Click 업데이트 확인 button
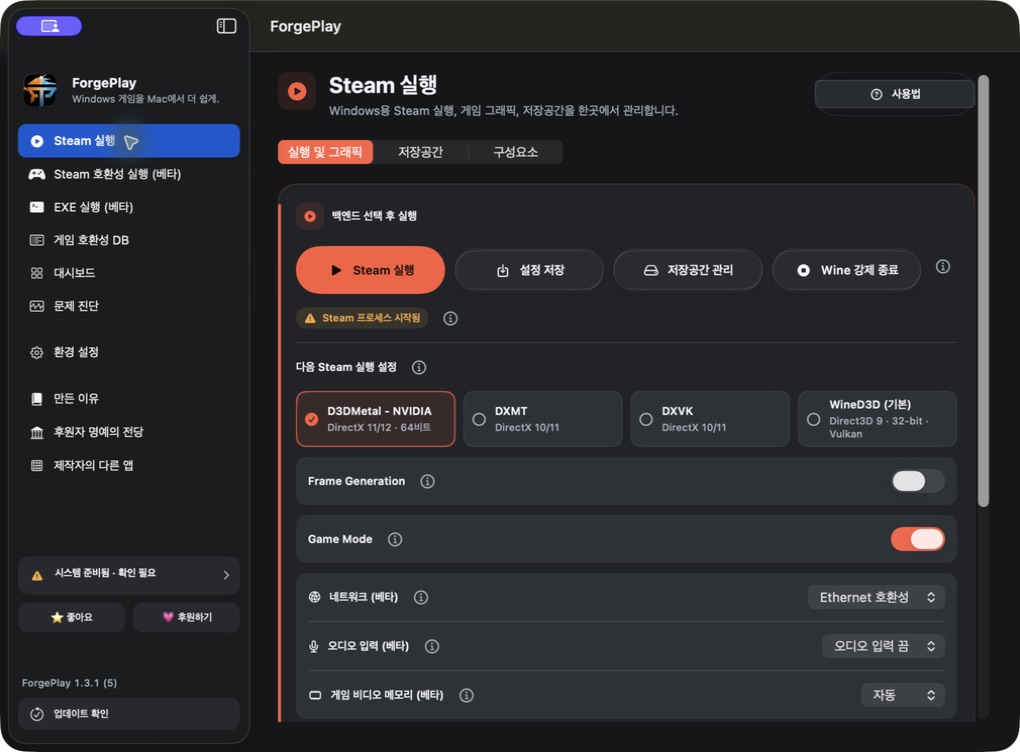The image size is (1020, 752). (129, 714)
